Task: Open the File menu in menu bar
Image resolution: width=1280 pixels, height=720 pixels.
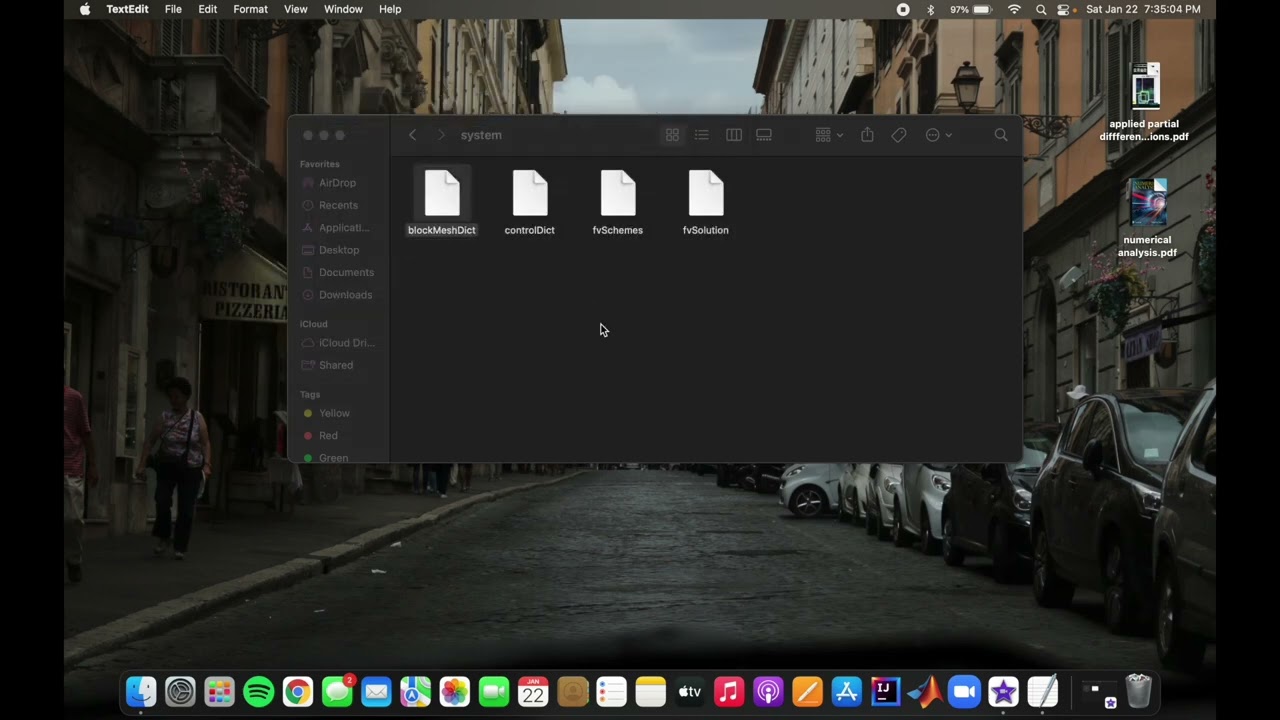Action: pos(173,9)
